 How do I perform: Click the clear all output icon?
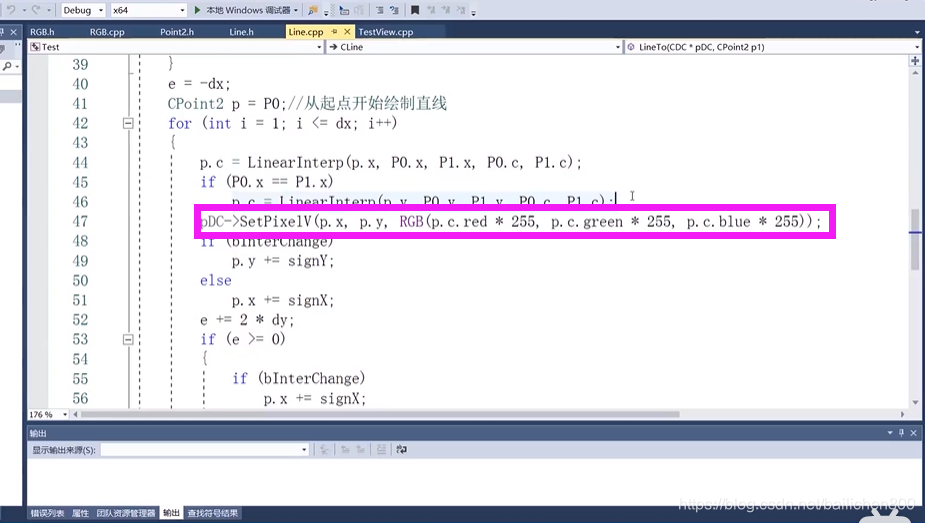pyautogui.click(x=381, y=450)
